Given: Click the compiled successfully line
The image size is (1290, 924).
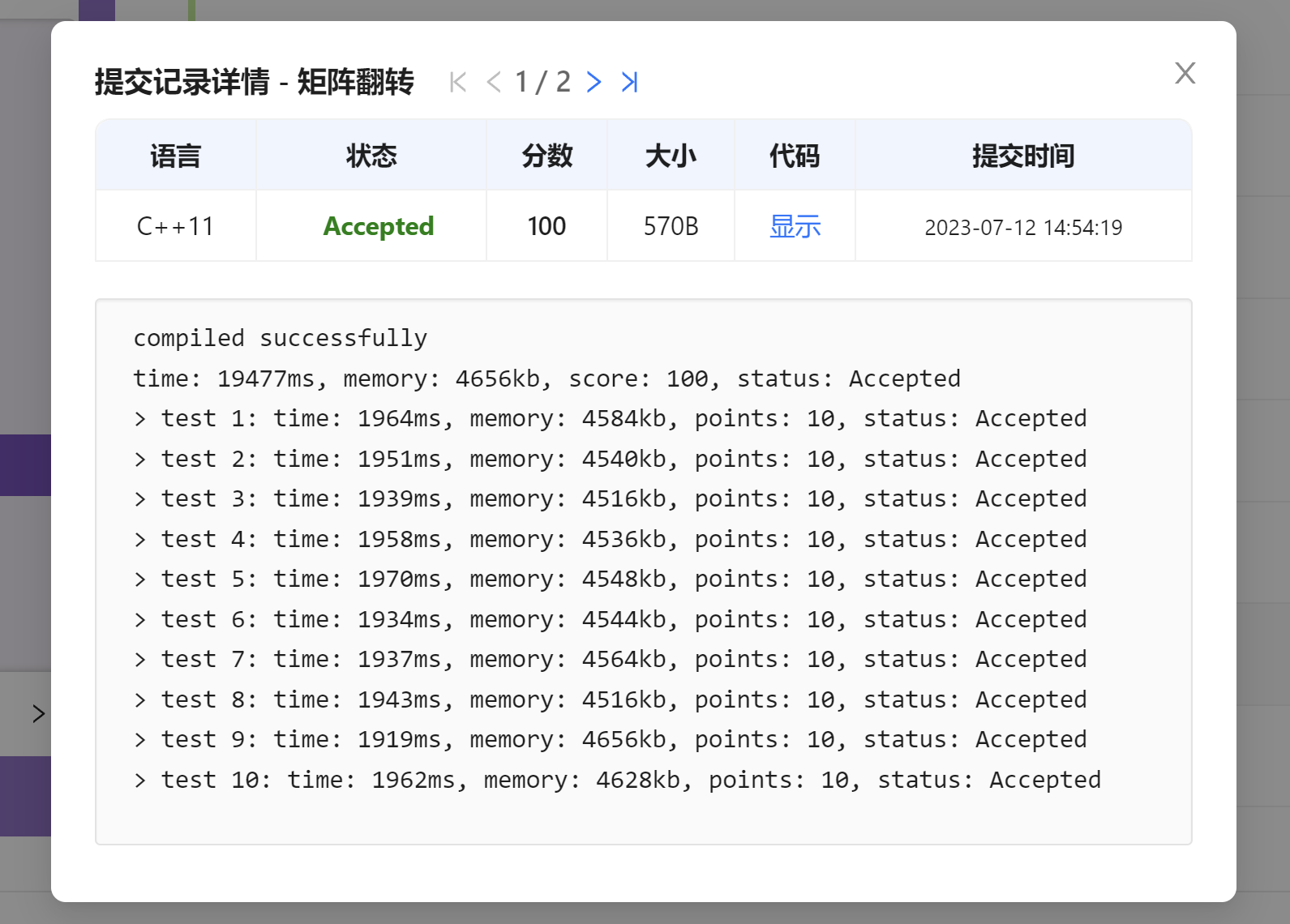Looking at the screenshot, I should coord(281,339).
